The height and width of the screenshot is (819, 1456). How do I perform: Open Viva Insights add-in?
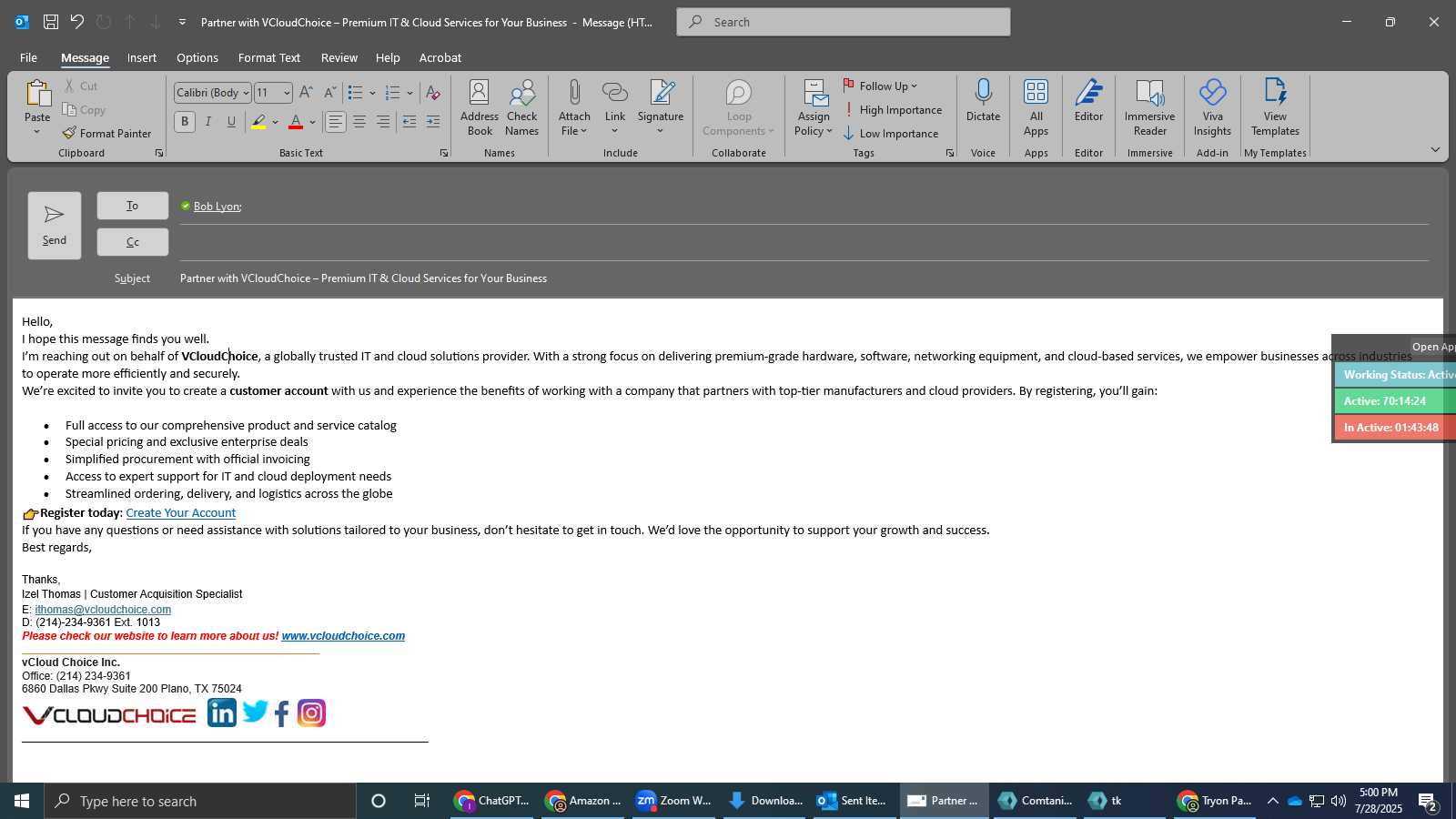pyautogui.click(x=1212, y=108)
